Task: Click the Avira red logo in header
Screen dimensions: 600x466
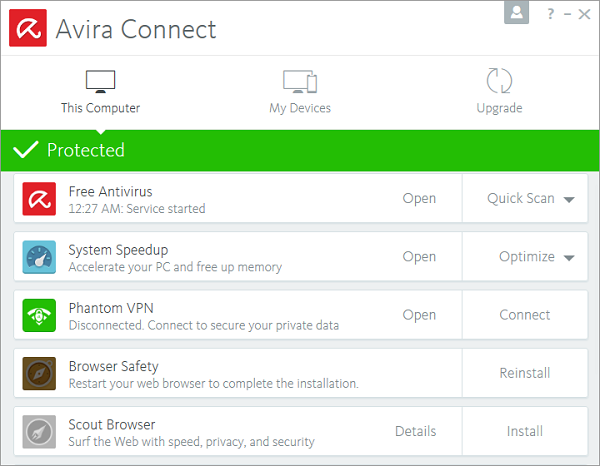Action: point(28,28)
